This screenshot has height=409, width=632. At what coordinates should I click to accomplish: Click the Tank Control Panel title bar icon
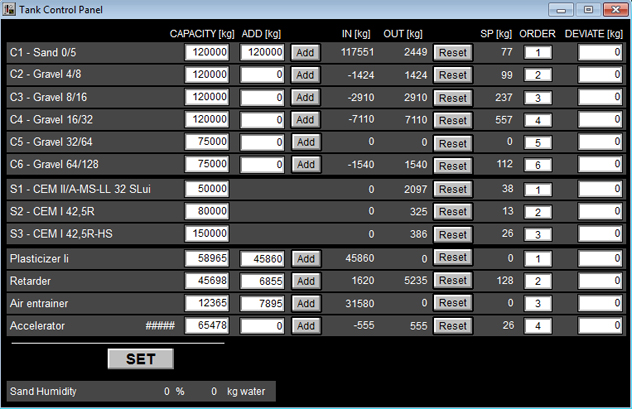click(9, 9)
